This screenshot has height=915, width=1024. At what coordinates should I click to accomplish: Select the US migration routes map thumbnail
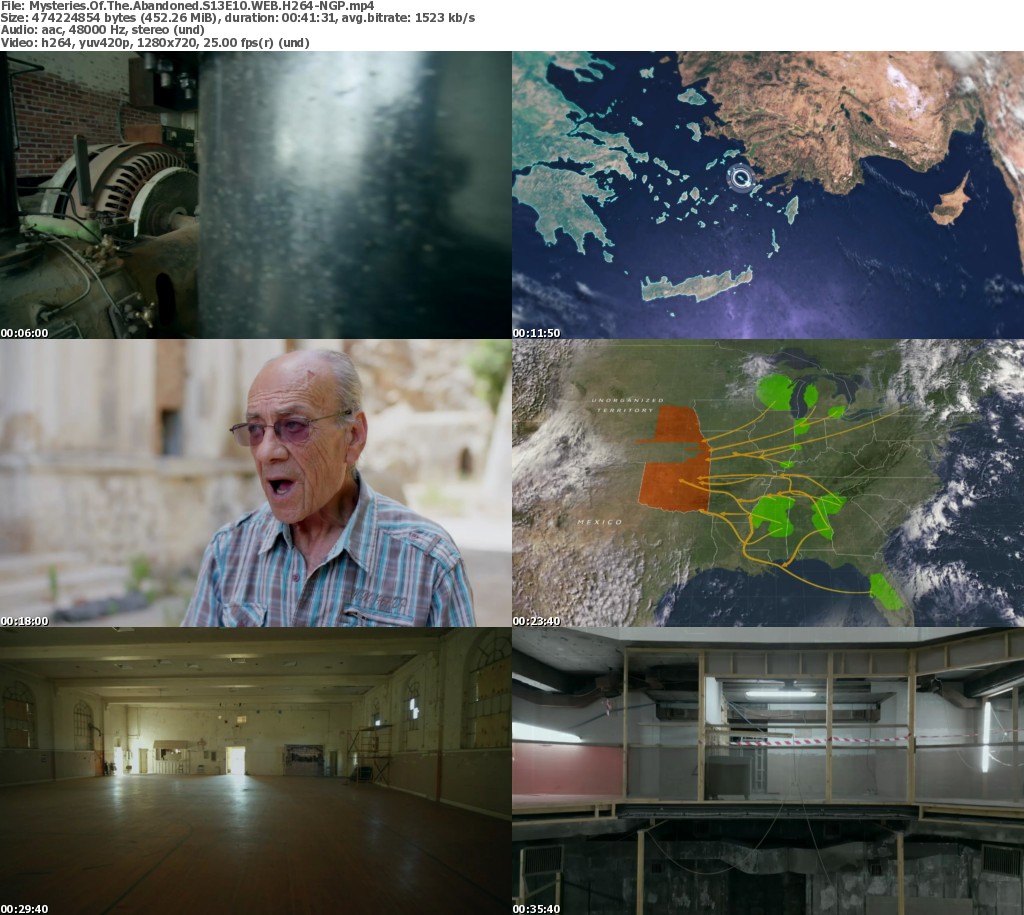768,483
